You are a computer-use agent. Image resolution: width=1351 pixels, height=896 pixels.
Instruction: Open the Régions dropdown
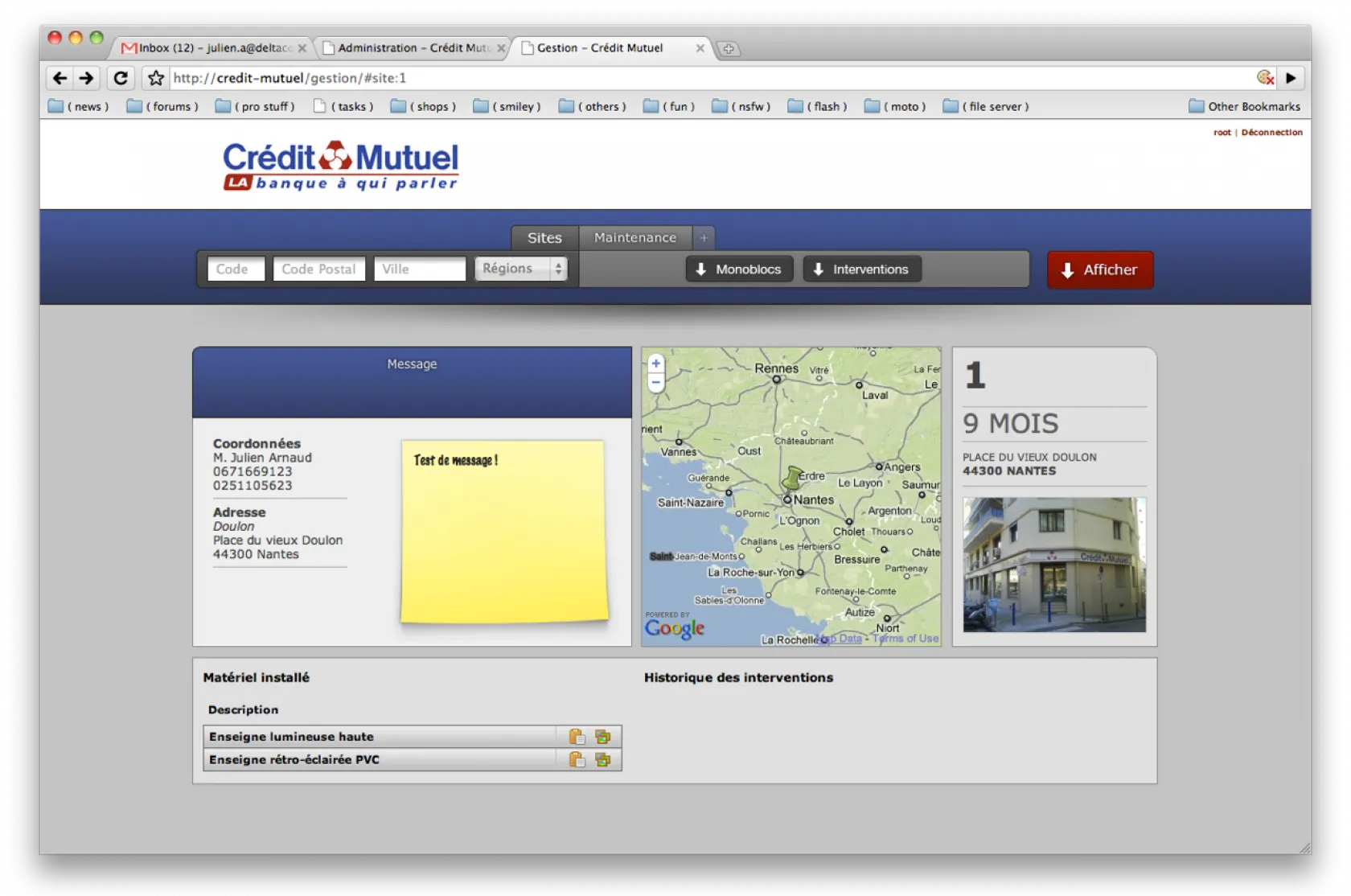pyautogui.click(x=521, y=269)
